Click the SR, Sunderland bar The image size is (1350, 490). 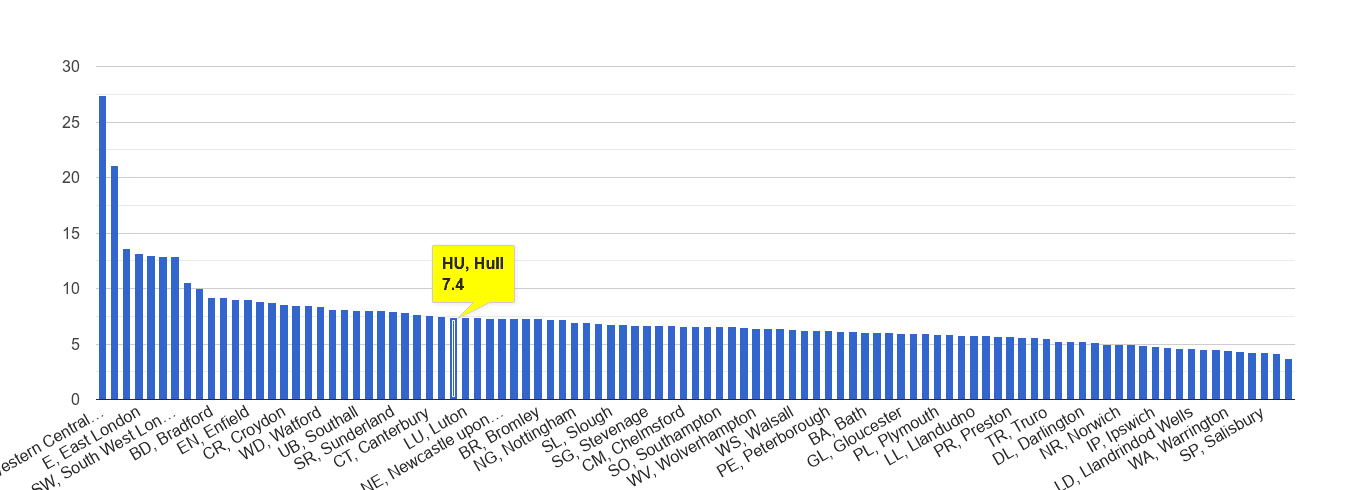392,356
